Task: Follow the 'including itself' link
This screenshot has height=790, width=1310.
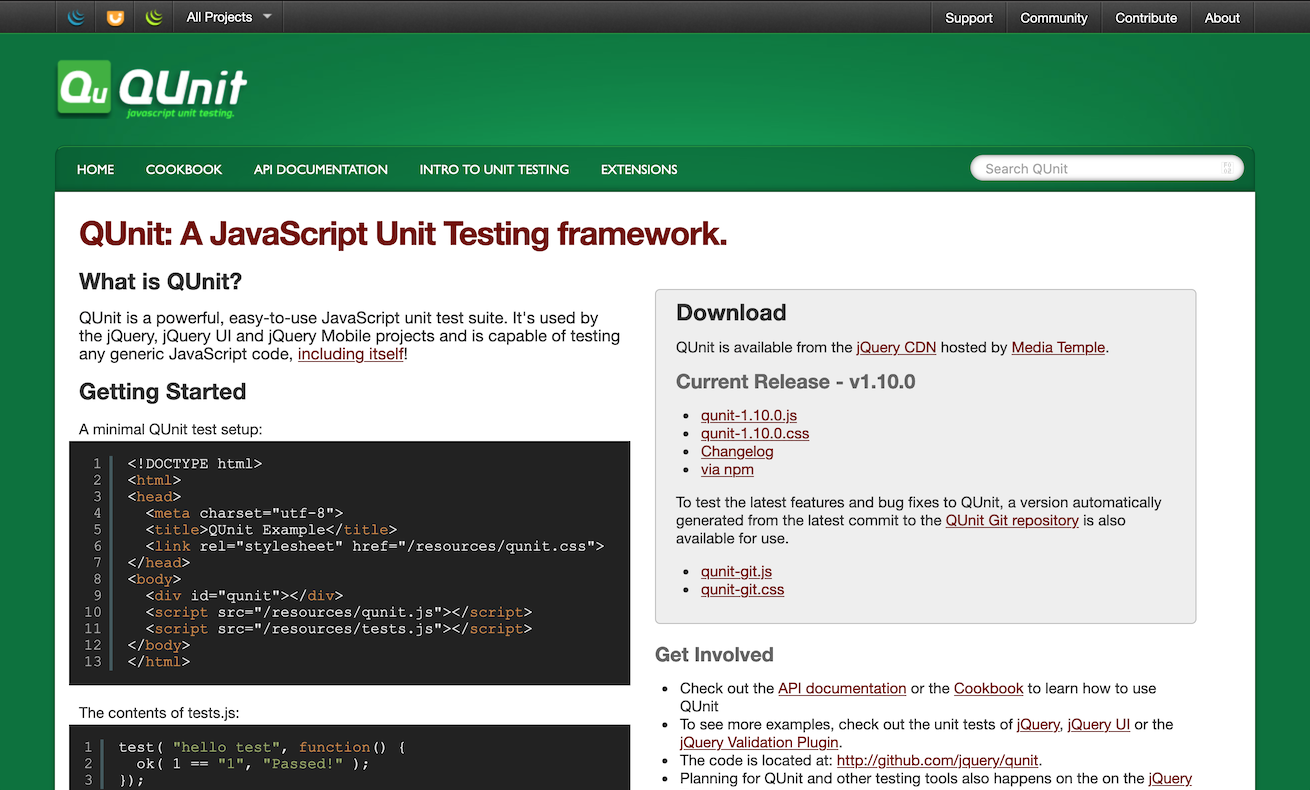Action: (351, 354)
